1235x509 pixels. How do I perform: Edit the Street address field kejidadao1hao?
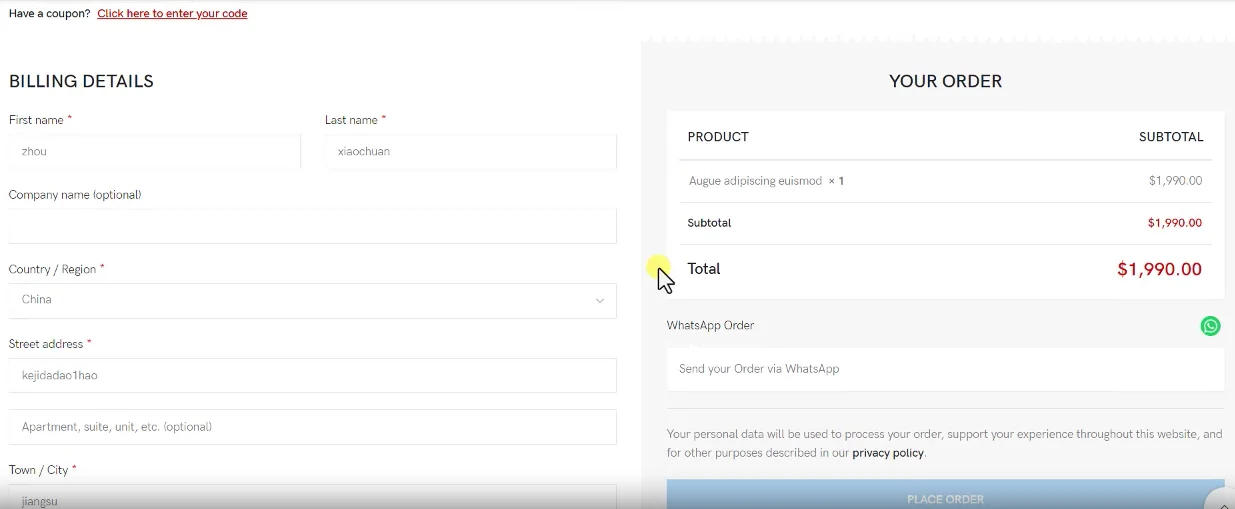(312, 376)
